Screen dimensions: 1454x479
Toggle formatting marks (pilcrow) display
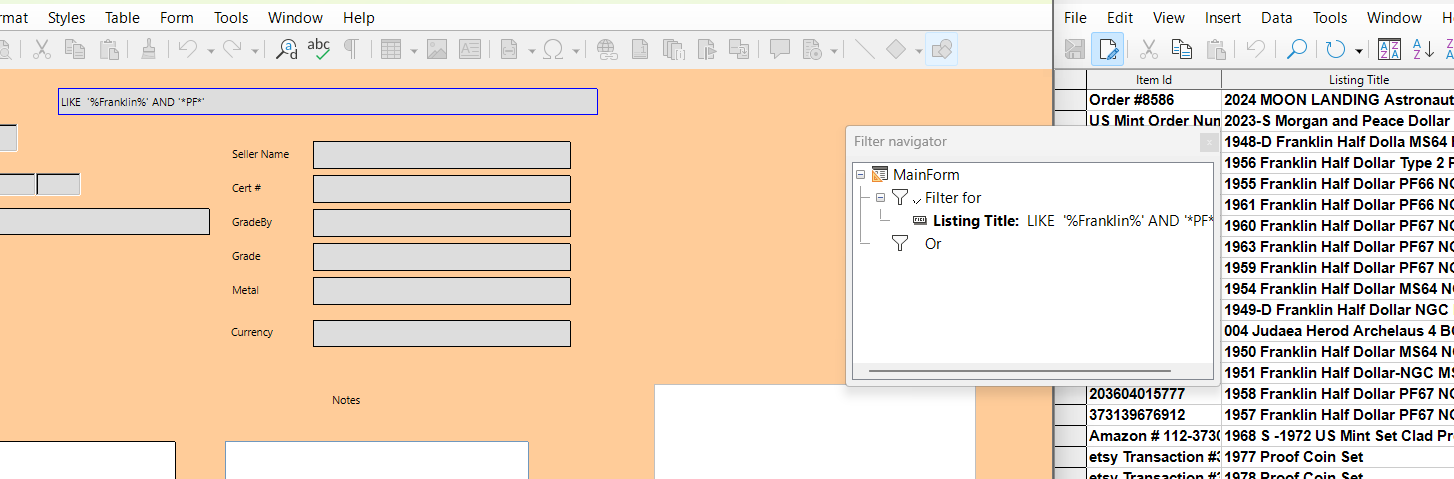[x=351, y=49]
